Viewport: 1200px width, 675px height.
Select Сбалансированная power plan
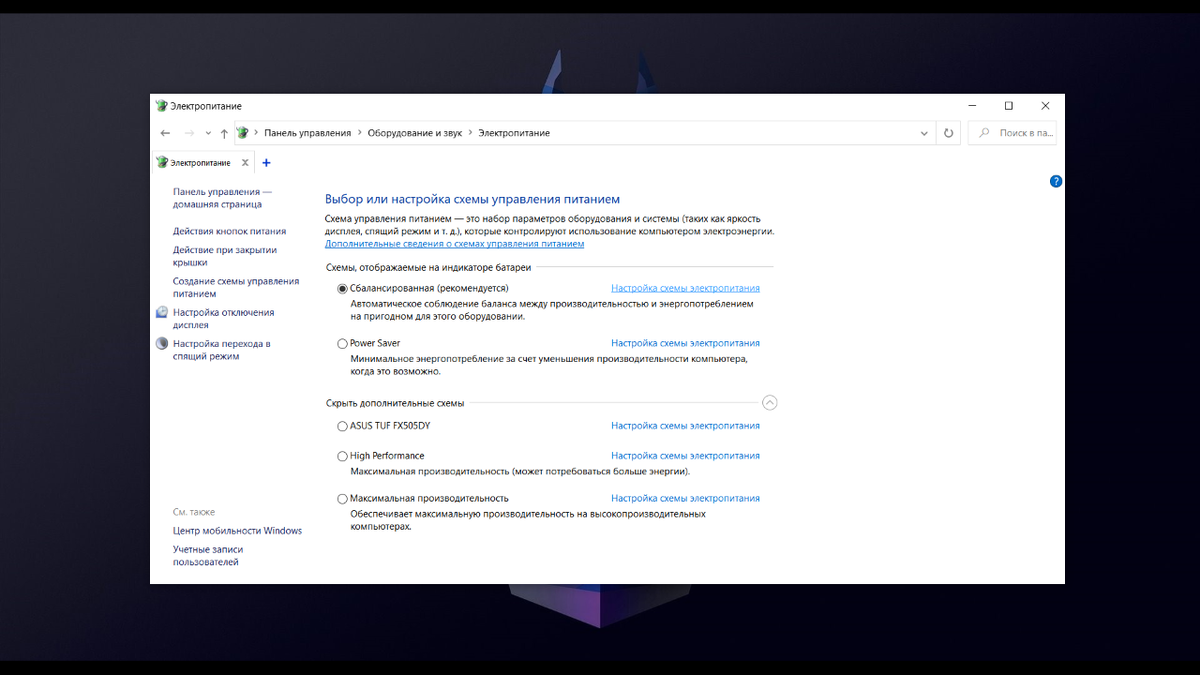343,288
